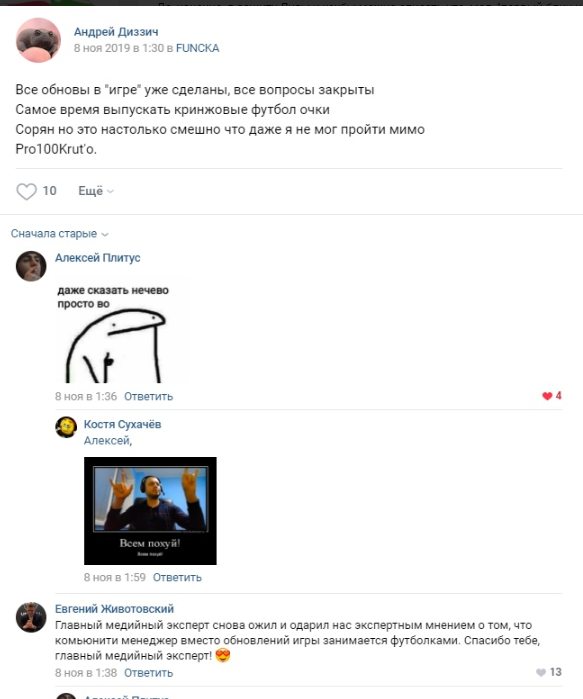This screenshot has width=583, height=699.
Task: Expand the Ещё dropdown menu
Action: tap(96, 191)
